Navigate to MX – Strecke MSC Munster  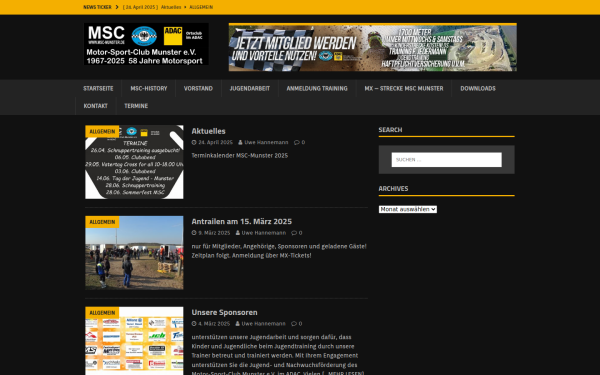tap(404, 88)
